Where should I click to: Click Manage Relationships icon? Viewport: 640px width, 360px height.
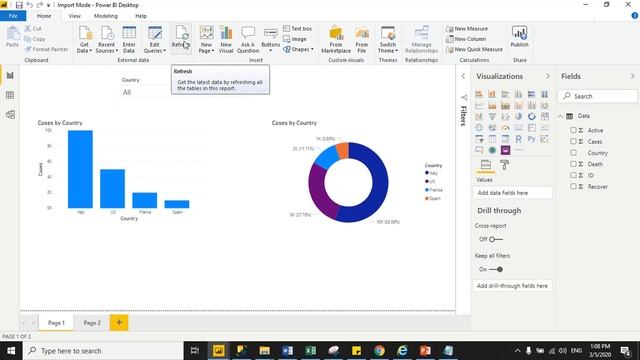point(422,40)
